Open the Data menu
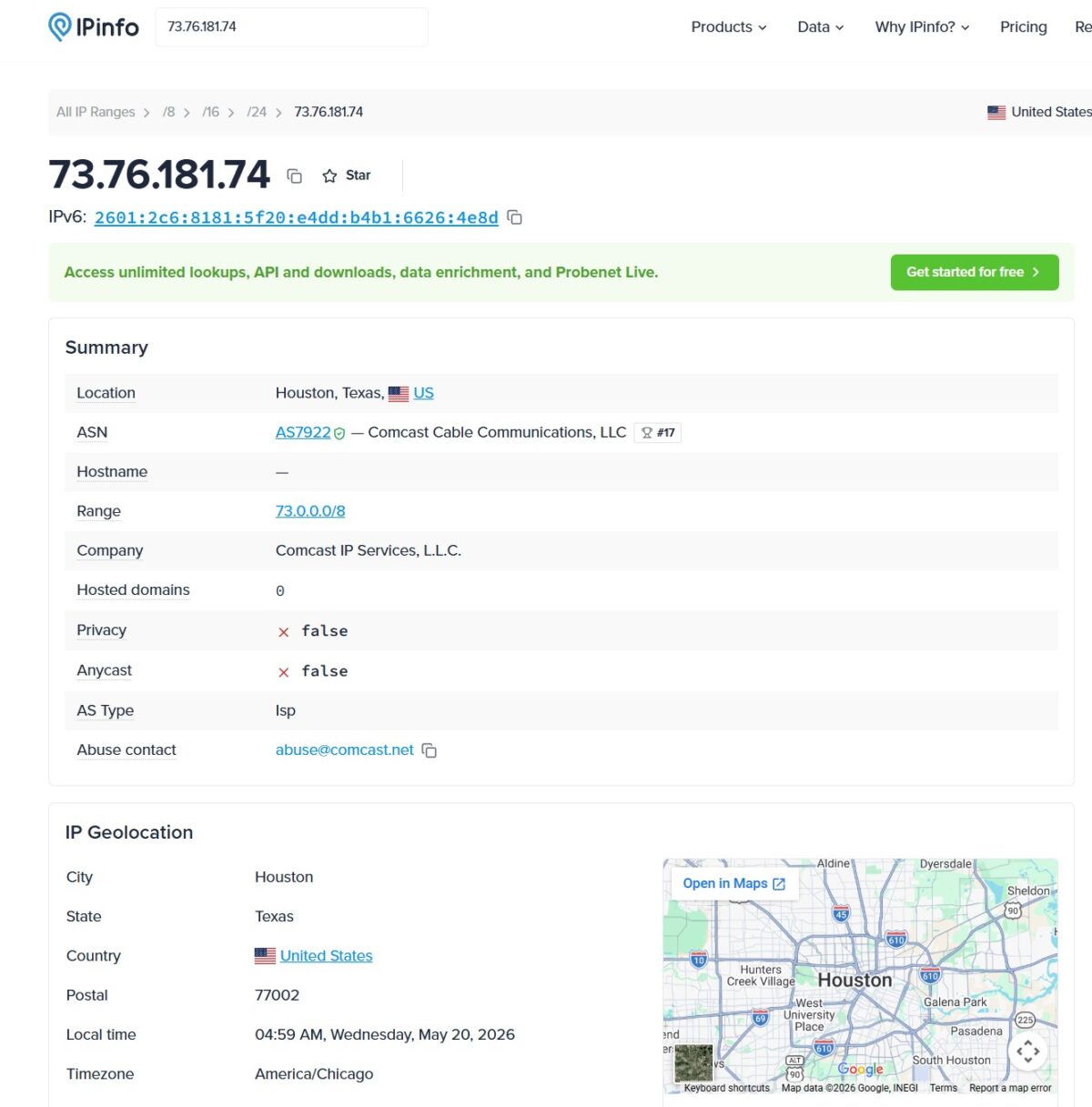 coord(820,27)
